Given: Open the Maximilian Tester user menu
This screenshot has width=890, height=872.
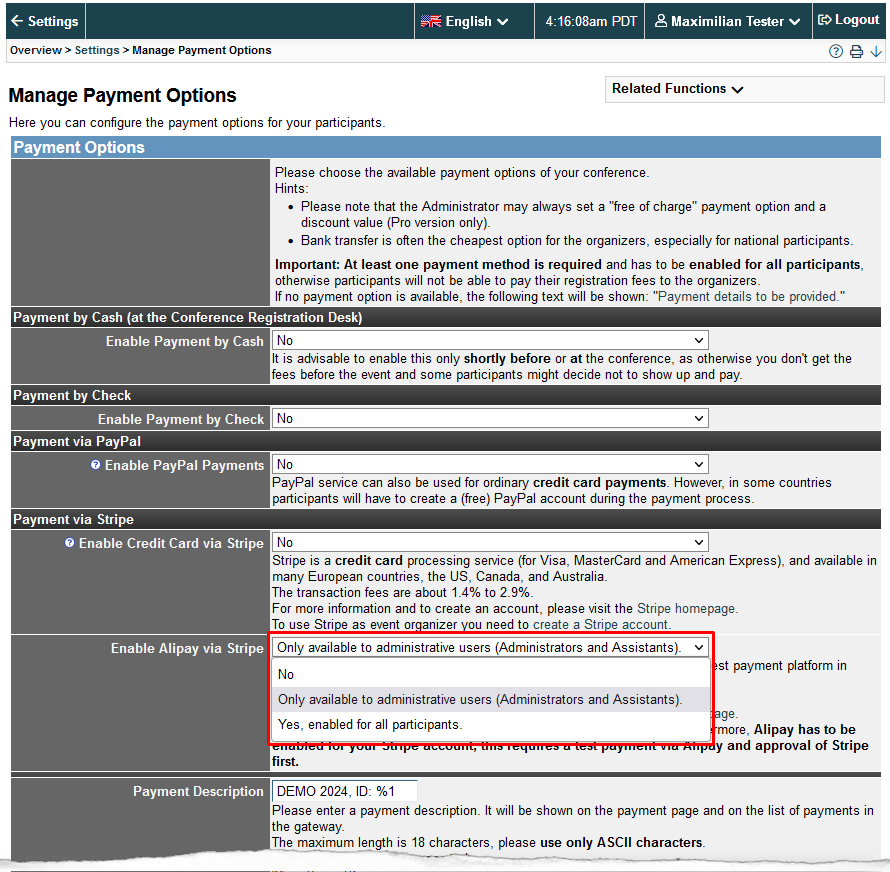Looking at the screenshot, I should [728, 22].
